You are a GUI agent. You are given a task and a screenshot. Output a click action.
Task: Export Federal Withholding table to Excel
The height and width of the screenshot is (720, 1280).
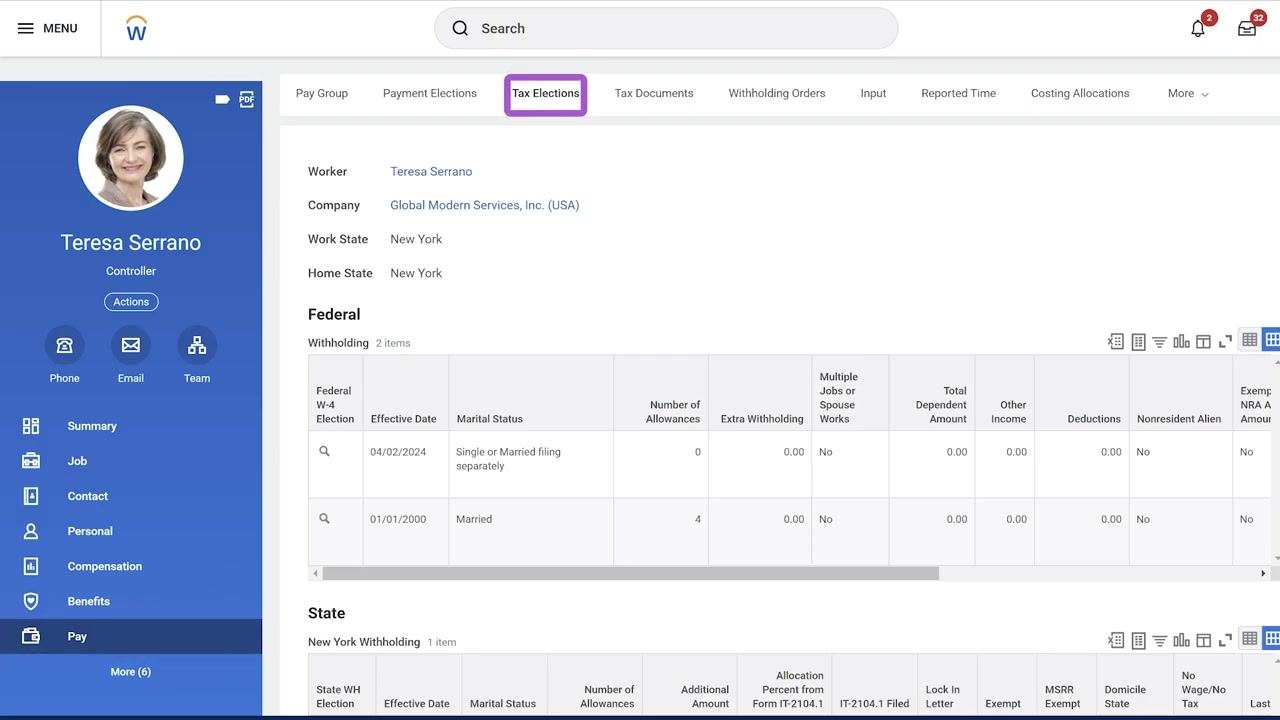(x=1116, y=341)
